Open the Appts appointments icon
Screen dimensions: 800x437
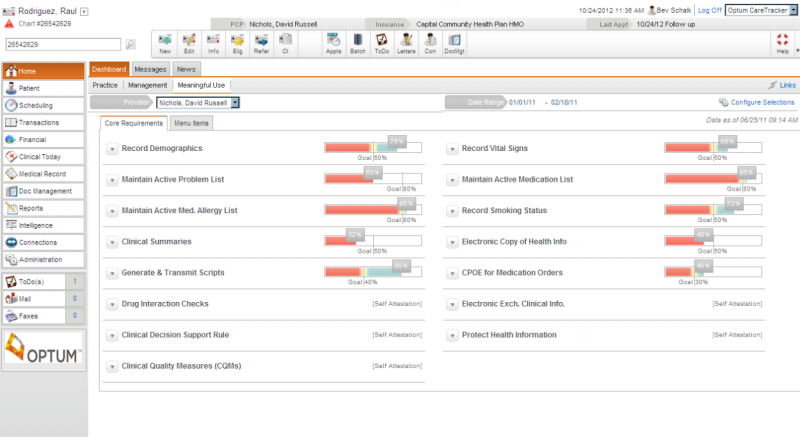pyautogui.click(x=333, y=43)
